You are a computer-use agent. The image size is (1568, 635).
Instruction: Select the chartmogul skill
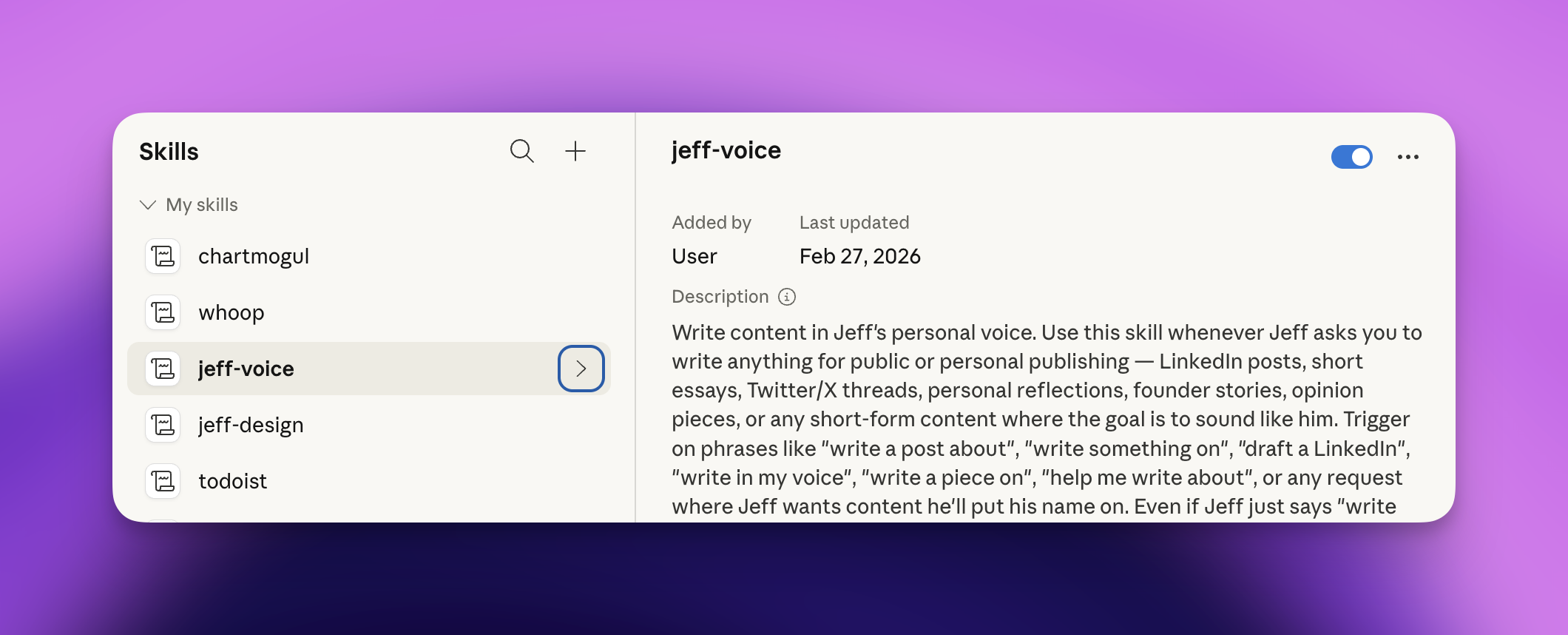(254, 256)
